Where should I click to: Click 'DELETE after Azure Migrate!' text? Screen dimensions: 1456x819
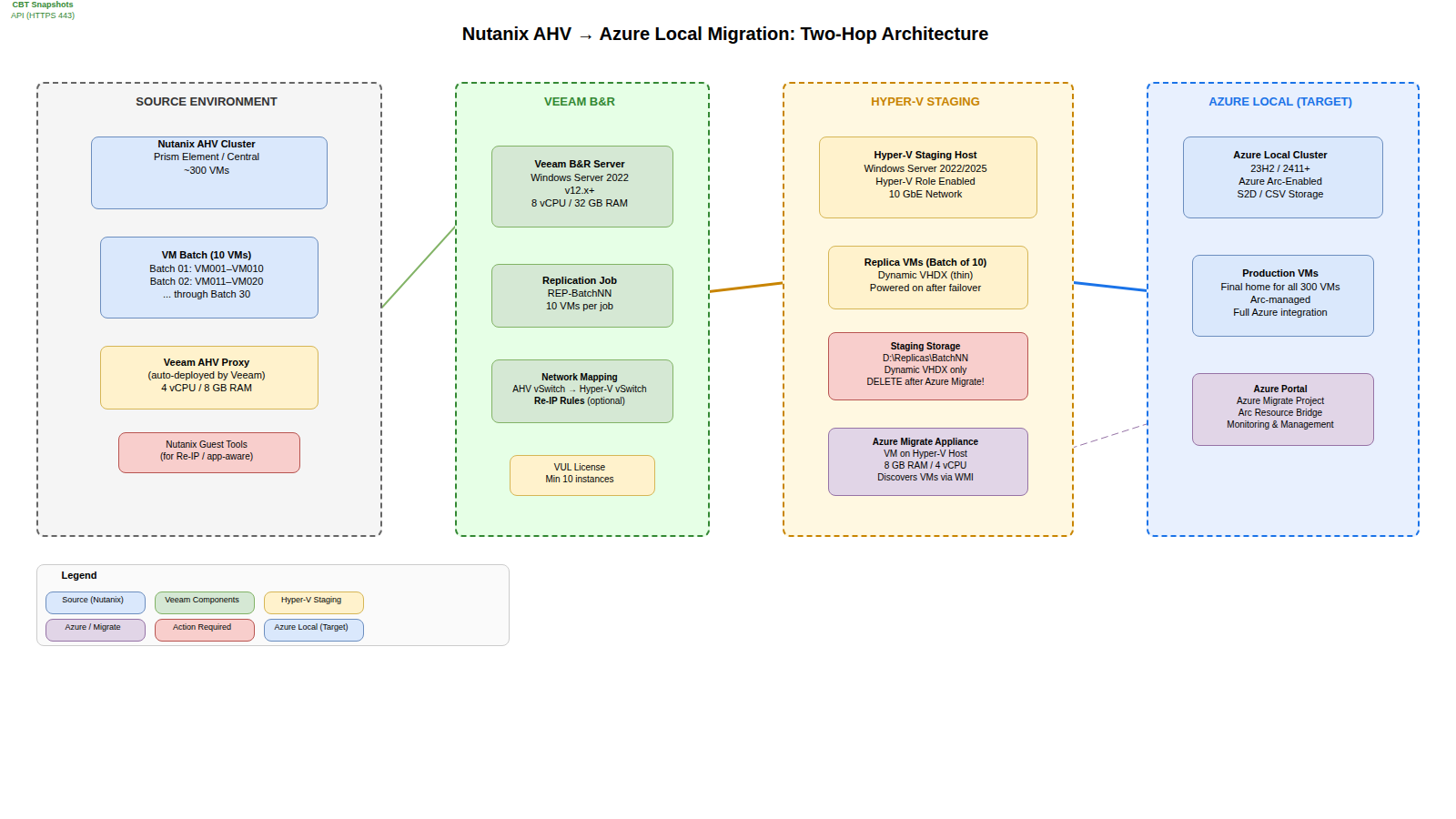pos(925,382)
